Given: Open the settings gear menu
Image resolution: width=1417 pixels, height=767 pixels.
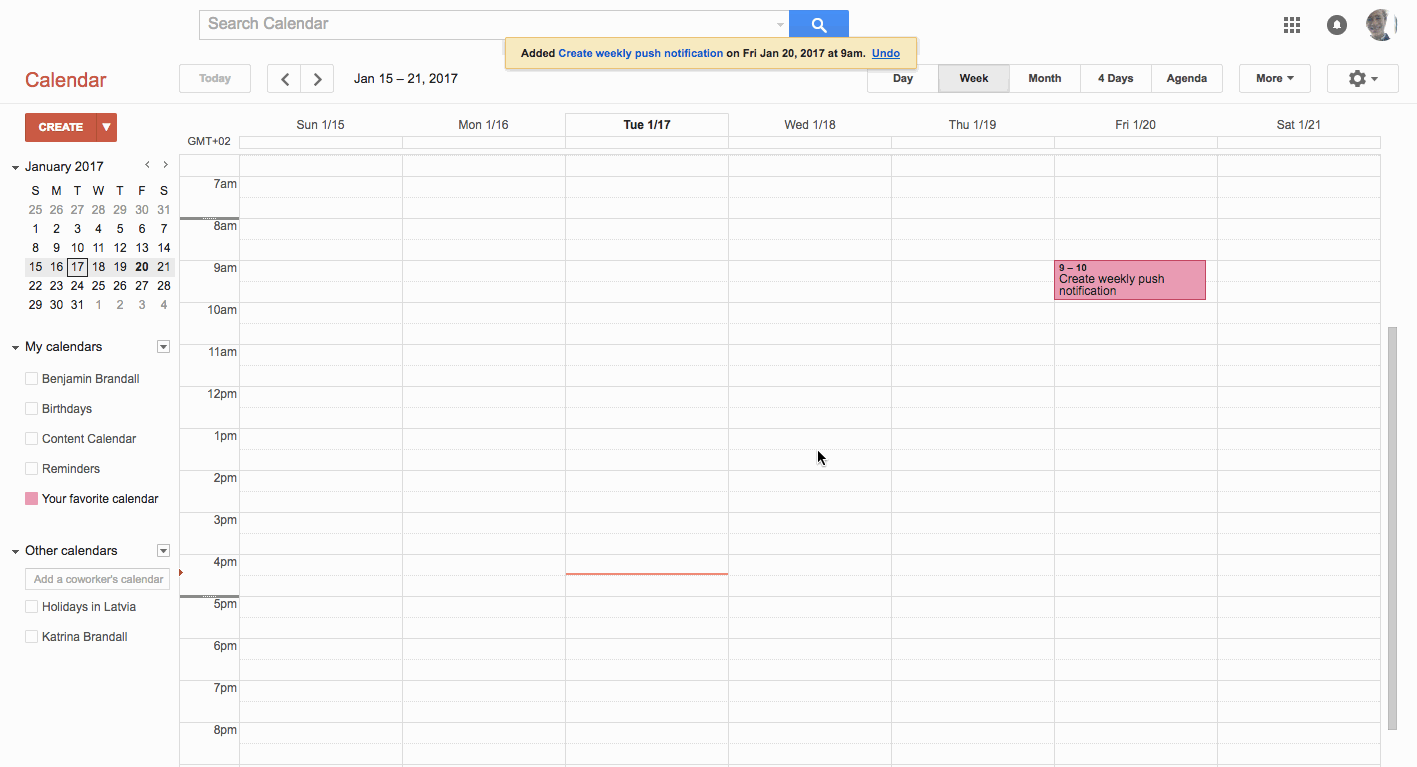Looking at the screenshot, I should (1363, 79).
